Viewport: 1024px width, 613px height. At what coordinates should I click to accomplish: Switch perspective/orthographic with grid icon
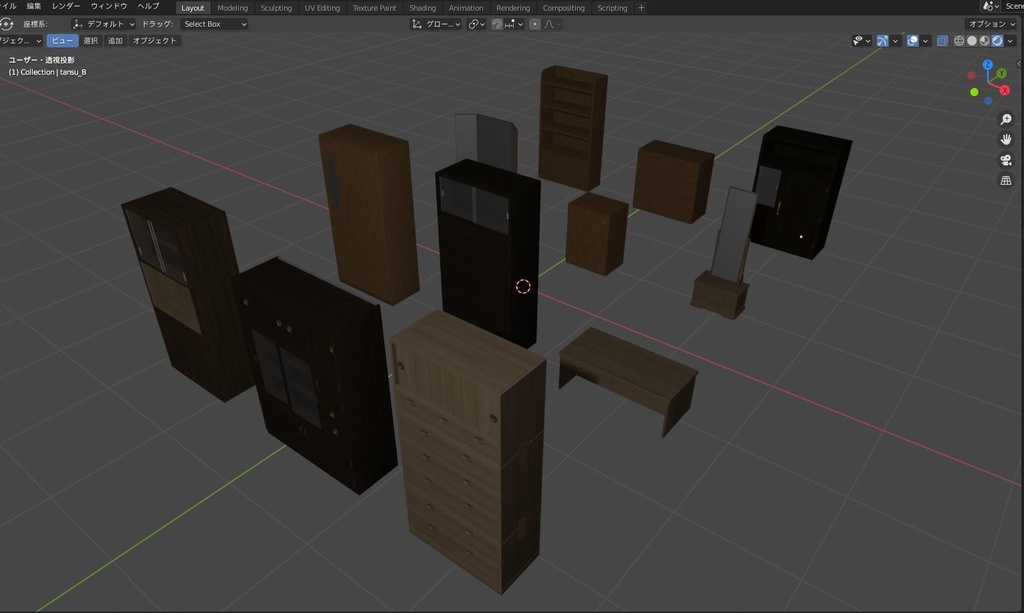[1006, 180]
